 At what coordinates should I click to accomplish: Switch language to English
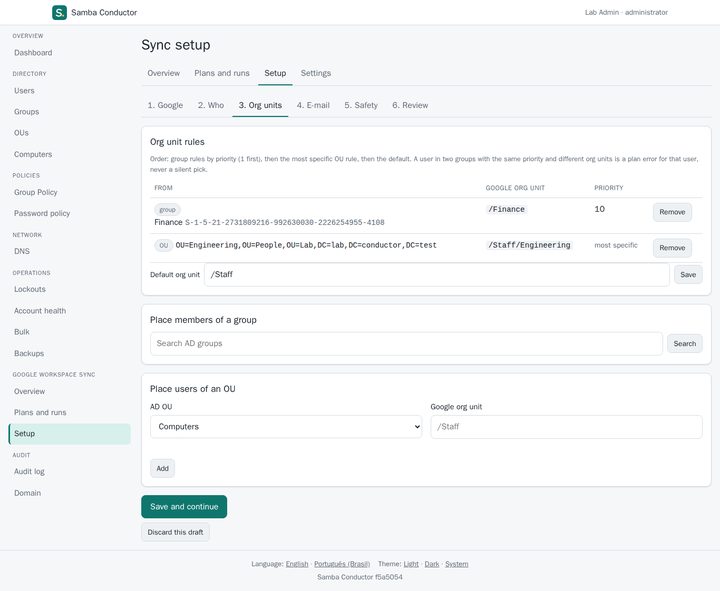point(297,564)
